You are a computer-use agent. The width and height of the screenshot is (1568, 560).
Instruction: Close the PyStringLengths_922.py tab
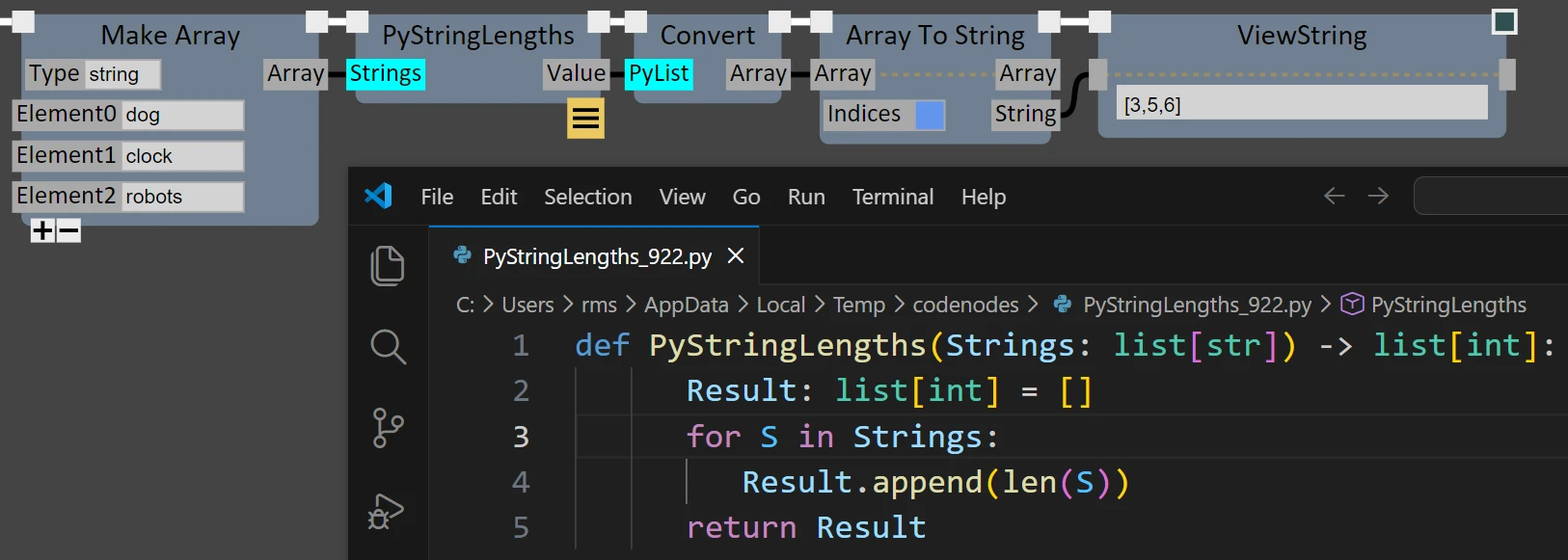736,255
